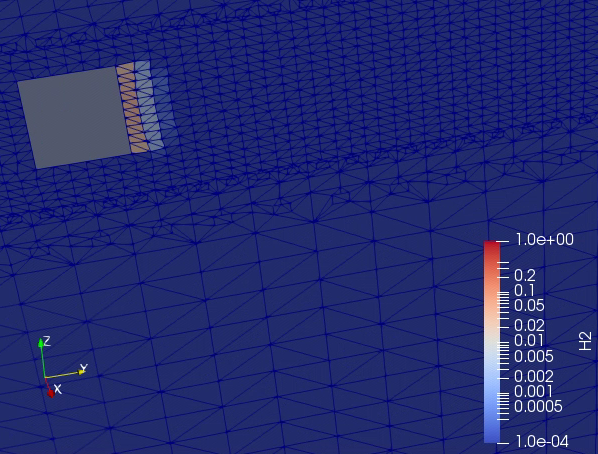Image resolution: width=598 pixels, height=454 pixels.
Task: Pick the light blue cells next to orange column
Action: coord(151,107)
